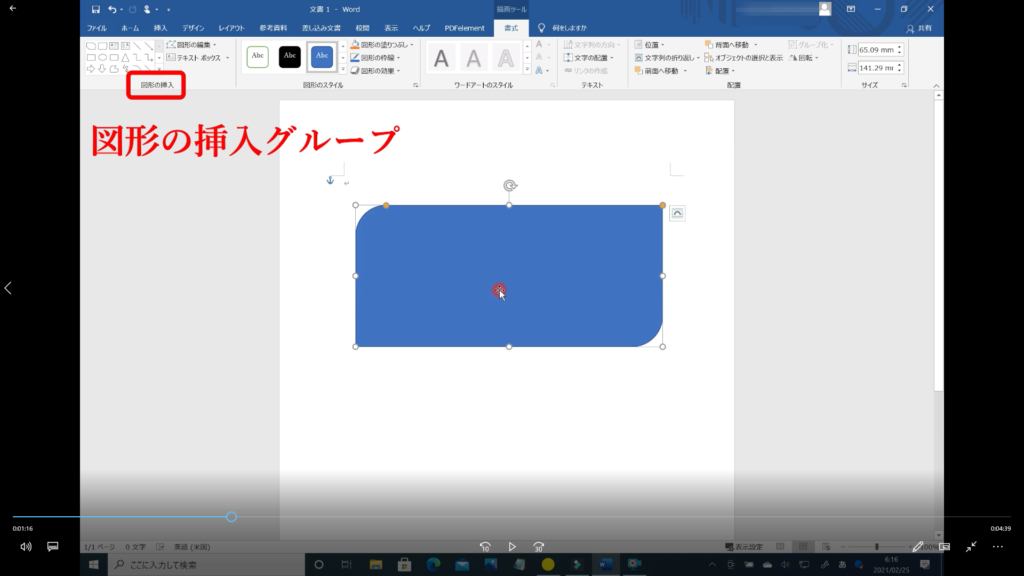Image resolution: width=1024 pixels, height=576 pixels.
Task: Click the video progress slider handle
Action: point(231,517)
